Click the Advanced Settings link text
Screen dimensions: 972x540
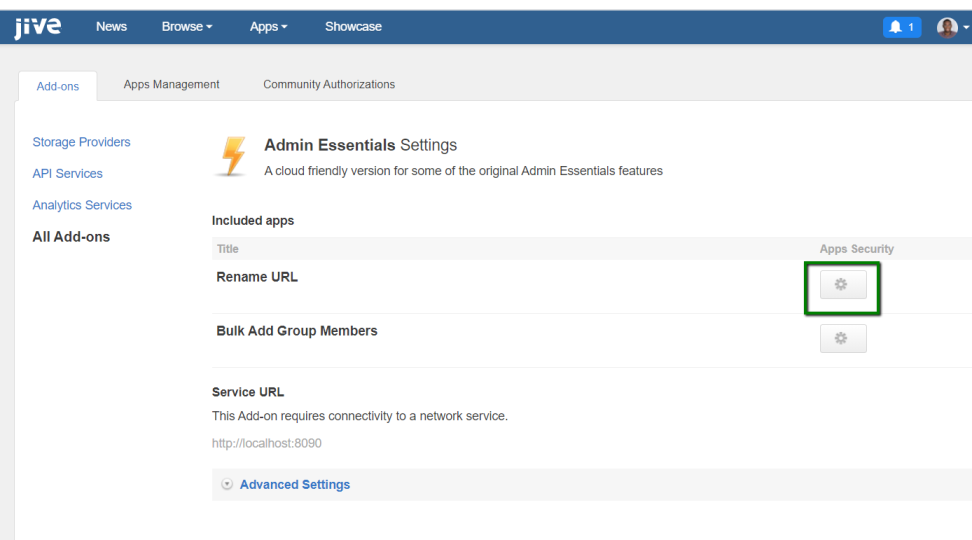pos(295,485)
